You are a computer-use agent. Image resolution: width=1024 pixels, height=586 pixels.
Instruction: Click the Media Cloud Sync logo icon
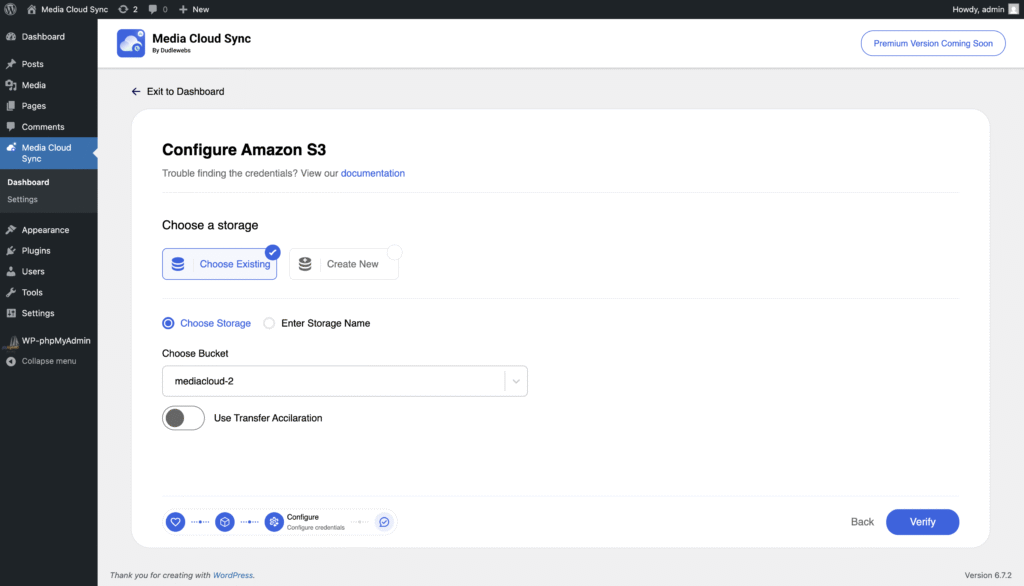pos(131,43)
